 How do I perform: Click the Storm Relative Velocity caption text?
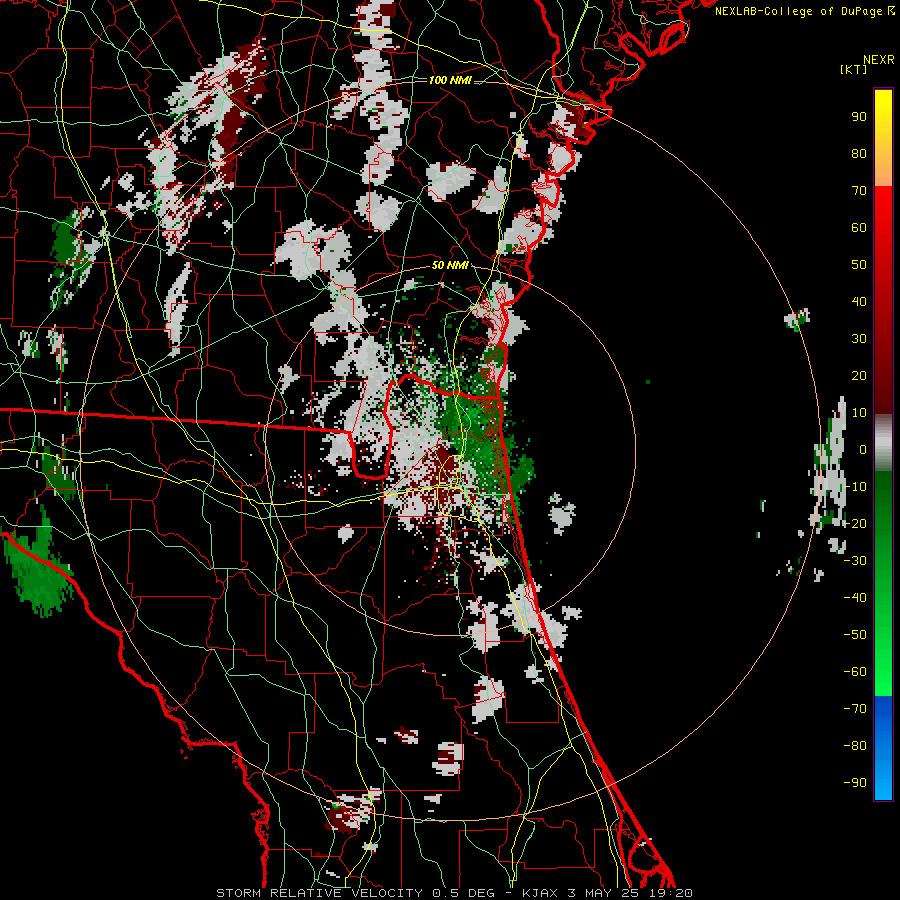[454, 893]
